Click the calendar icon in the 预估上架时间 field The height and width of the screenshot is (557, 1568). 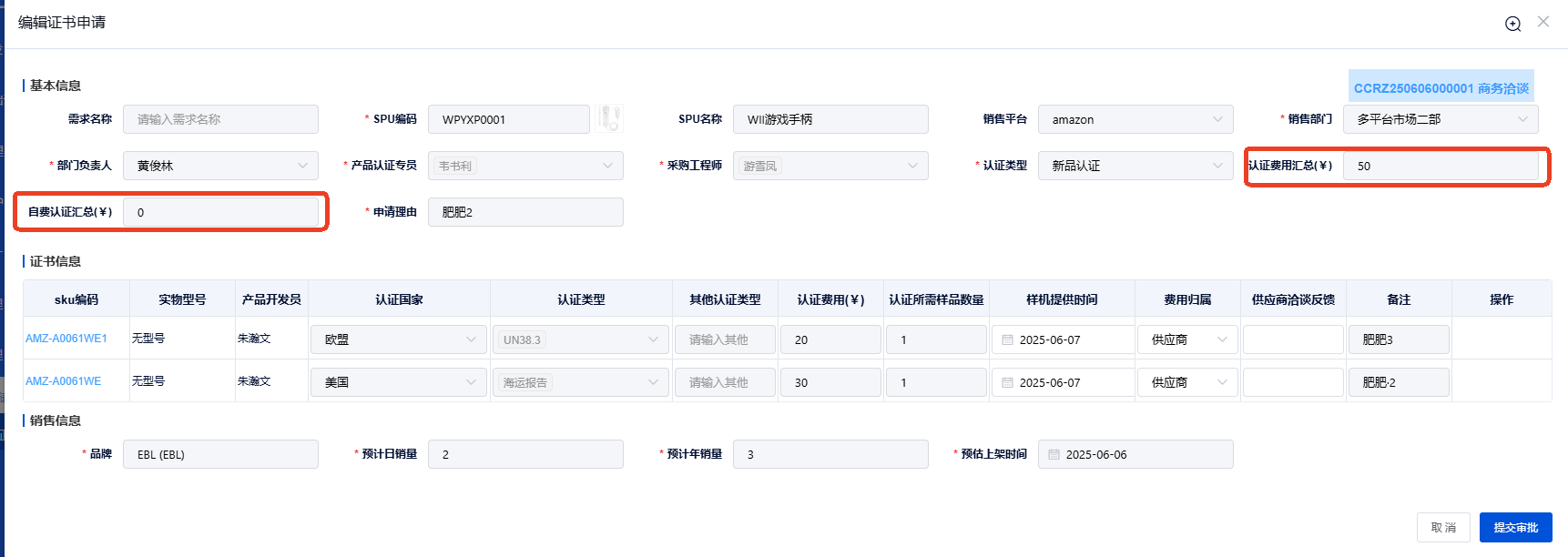pos(1054,454)
